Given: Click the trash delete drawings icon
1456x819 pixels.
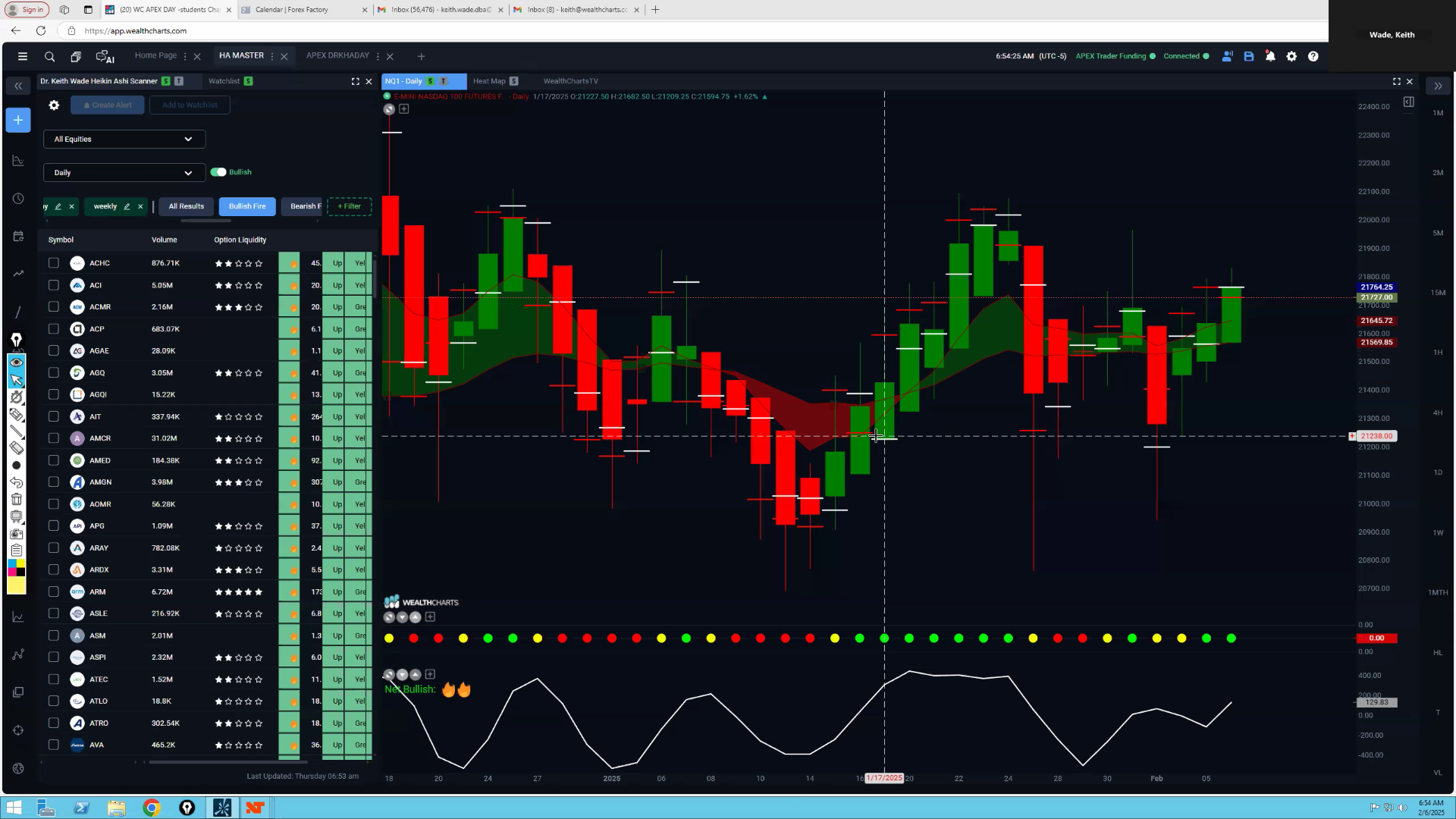Looking at the screenshot, I should tap(17, 499).
